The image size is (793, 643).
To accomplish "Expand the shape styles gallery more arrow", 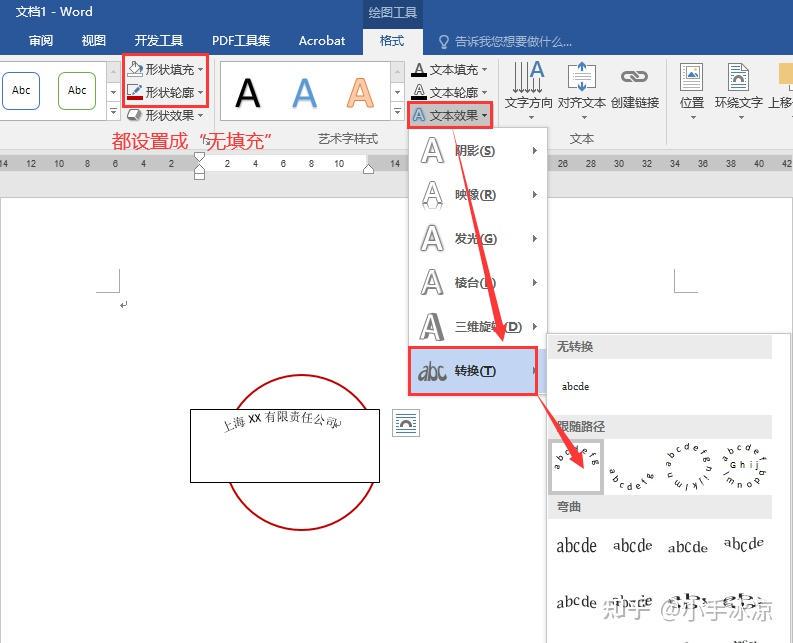I will pyautogui.click(x=113, y=111).
